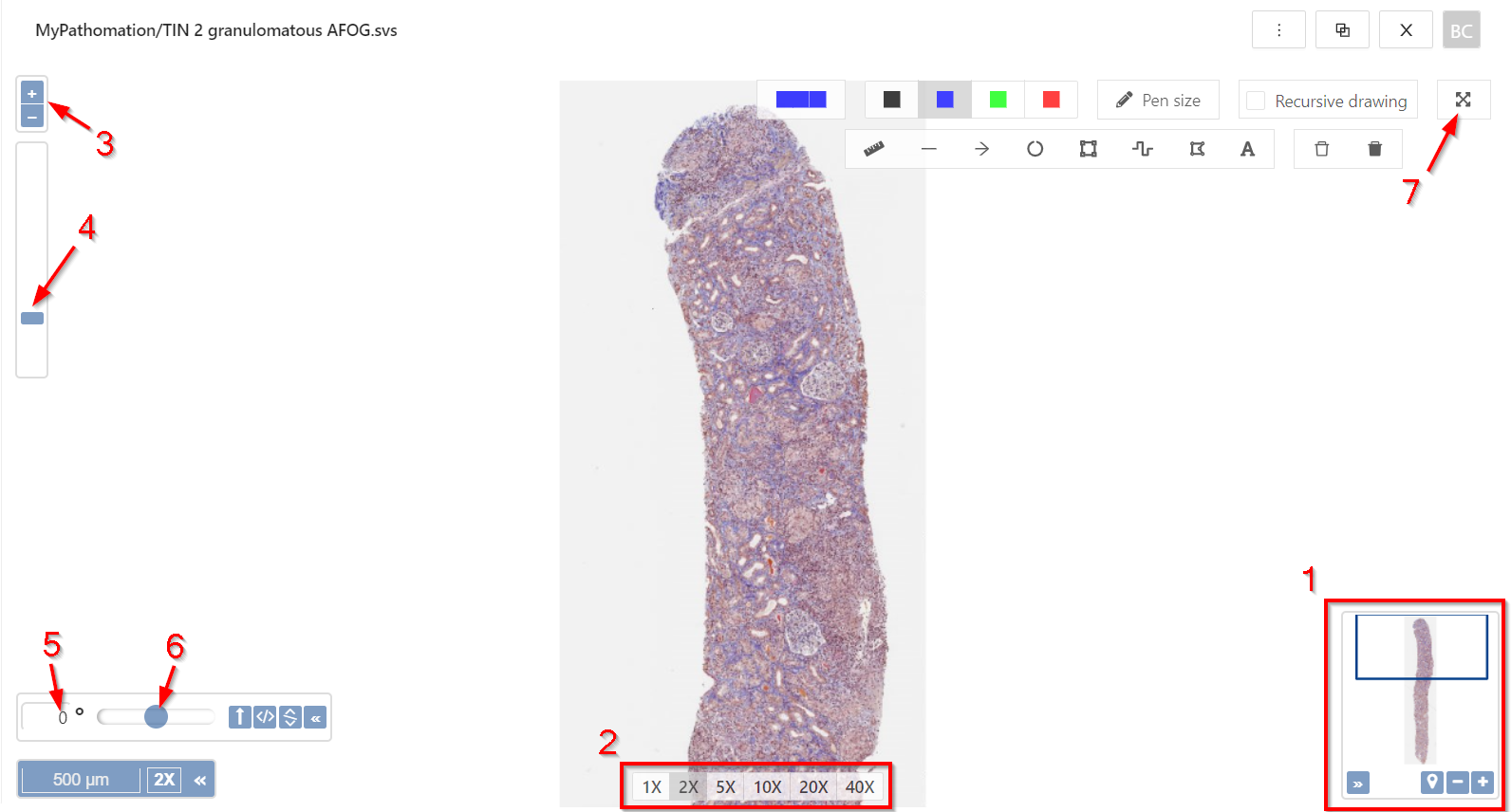Image resolution: width=1511 pixels, height=812 pixels.
Task: Collapse the 500 µm scale bar panel
Action: click(200, 780)
